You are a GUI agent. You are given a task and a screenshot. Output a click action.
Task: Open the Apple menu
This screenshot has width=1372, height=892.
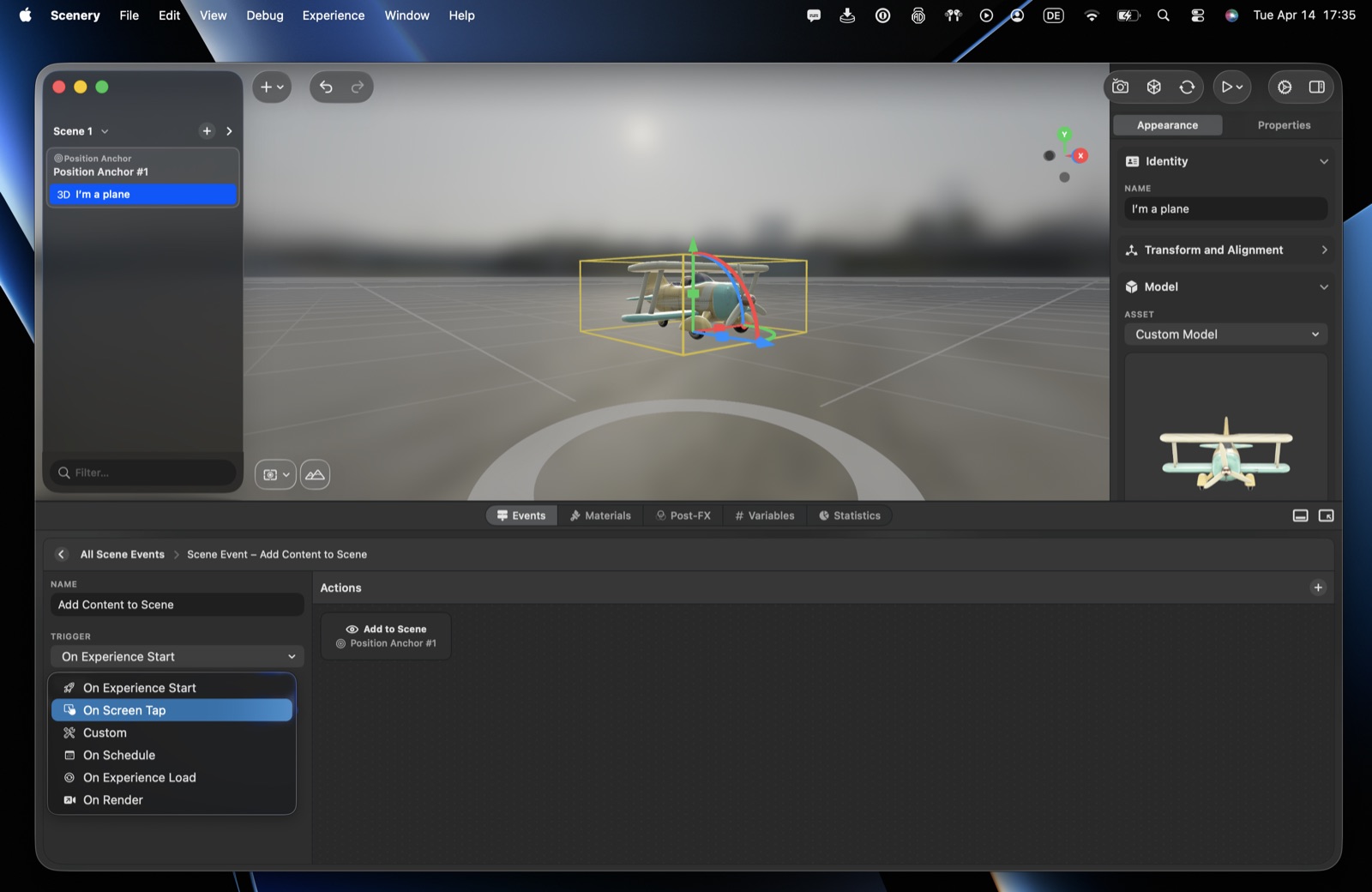point(26,15)
